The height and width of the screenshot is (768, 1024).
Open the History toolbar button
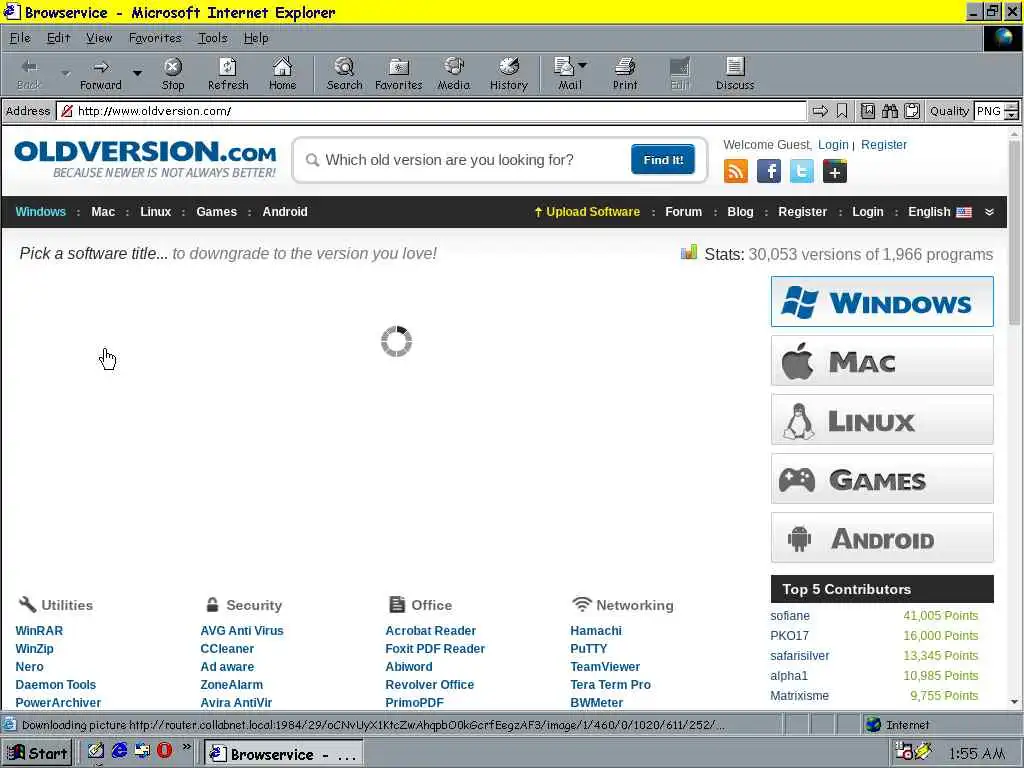click(508, 74)
